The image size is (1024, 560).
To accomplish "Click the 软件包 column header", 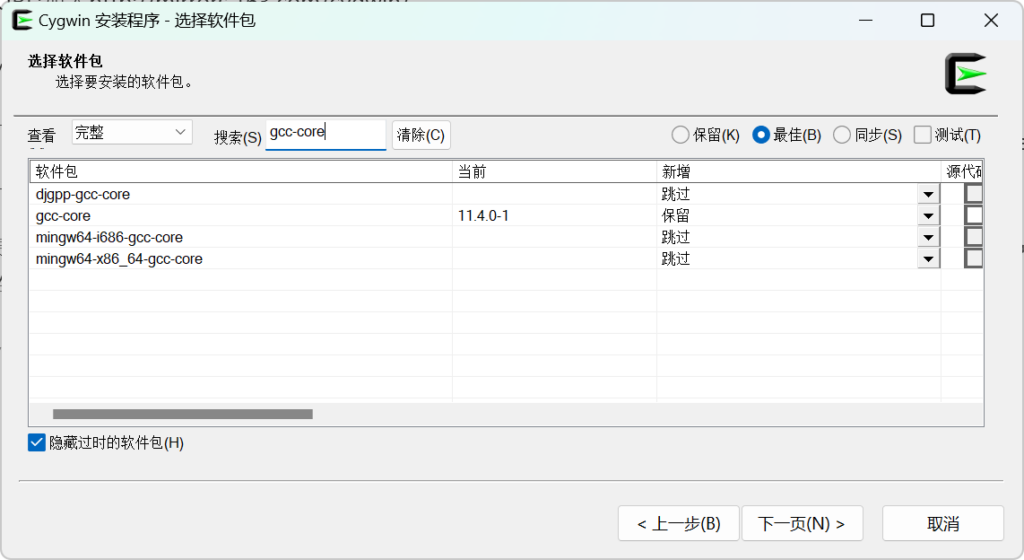I will coord(241,172).
